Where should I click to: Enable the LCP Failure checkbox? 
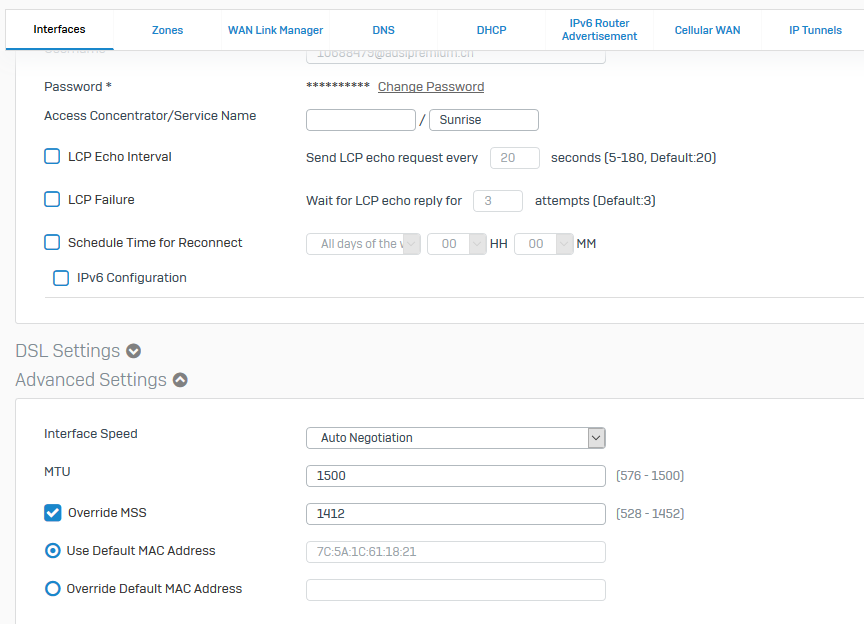(53, 200)
